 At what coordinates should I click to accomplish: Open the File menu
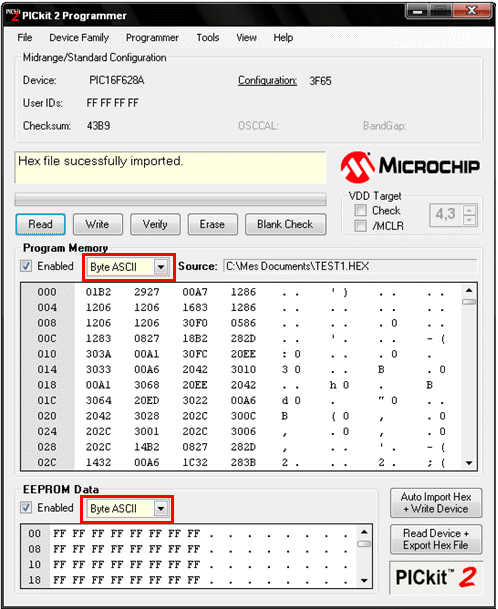pyautogui.click(x=25, y=38)
